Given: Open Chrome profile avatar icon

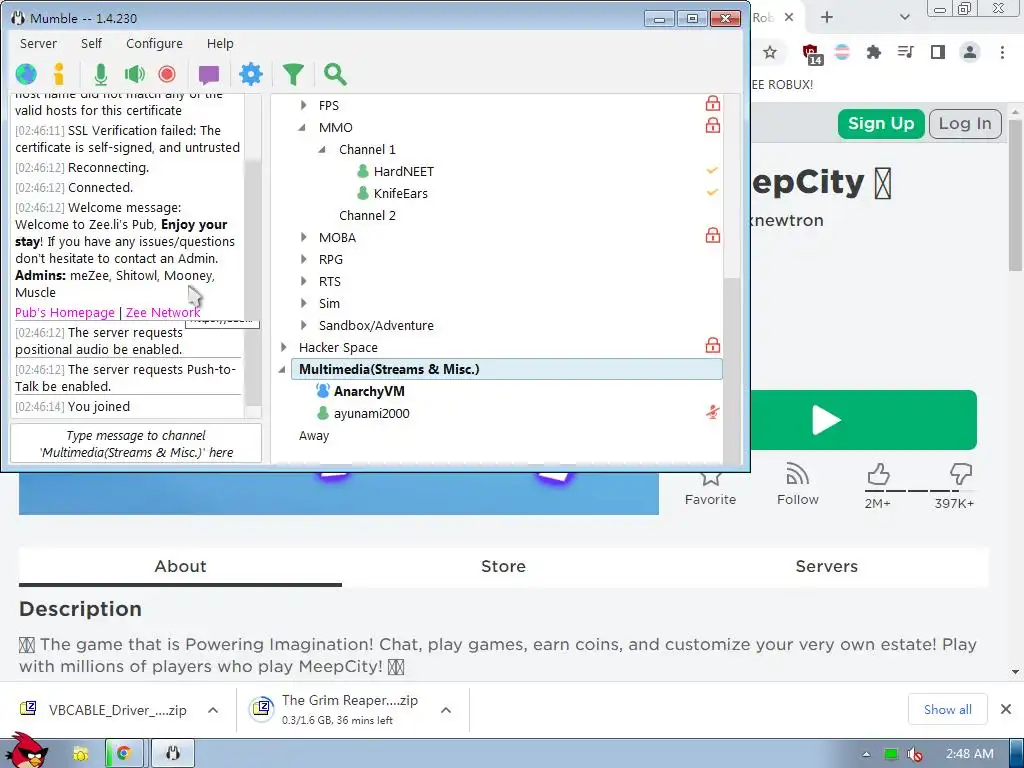Looking at the screenshot, I should point(970,52).
